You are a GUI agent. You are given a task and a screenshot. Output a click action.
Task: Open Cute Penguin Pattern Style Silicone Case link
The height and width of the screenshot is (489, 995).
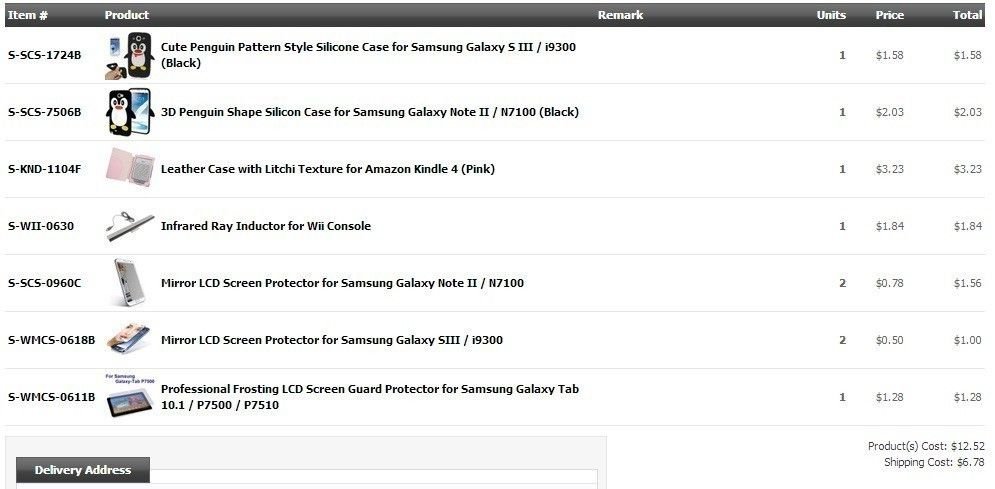tap(368, 55)
